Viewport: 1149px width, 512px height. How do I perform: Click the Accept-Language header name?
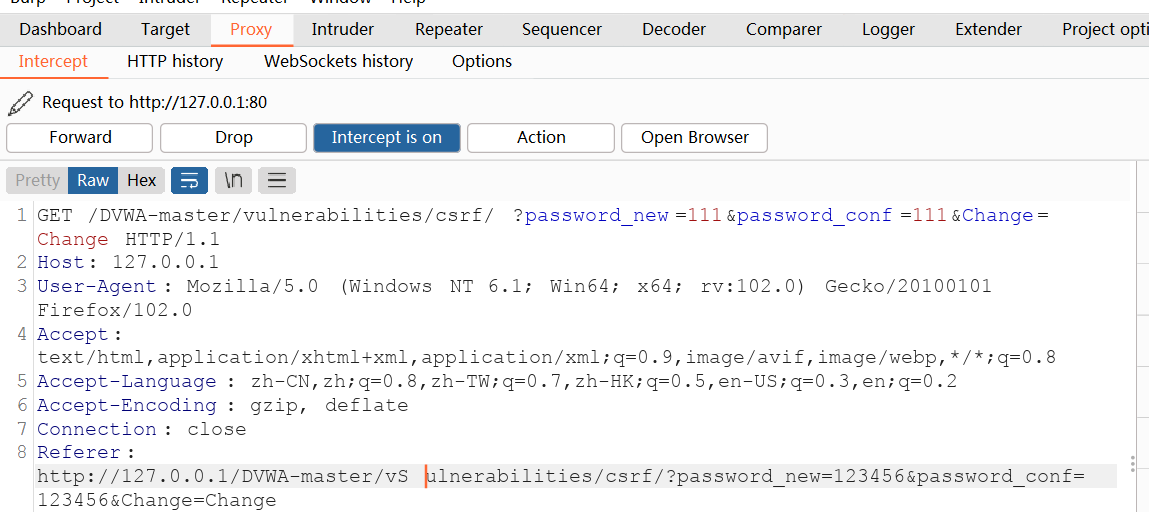(127, 382)
